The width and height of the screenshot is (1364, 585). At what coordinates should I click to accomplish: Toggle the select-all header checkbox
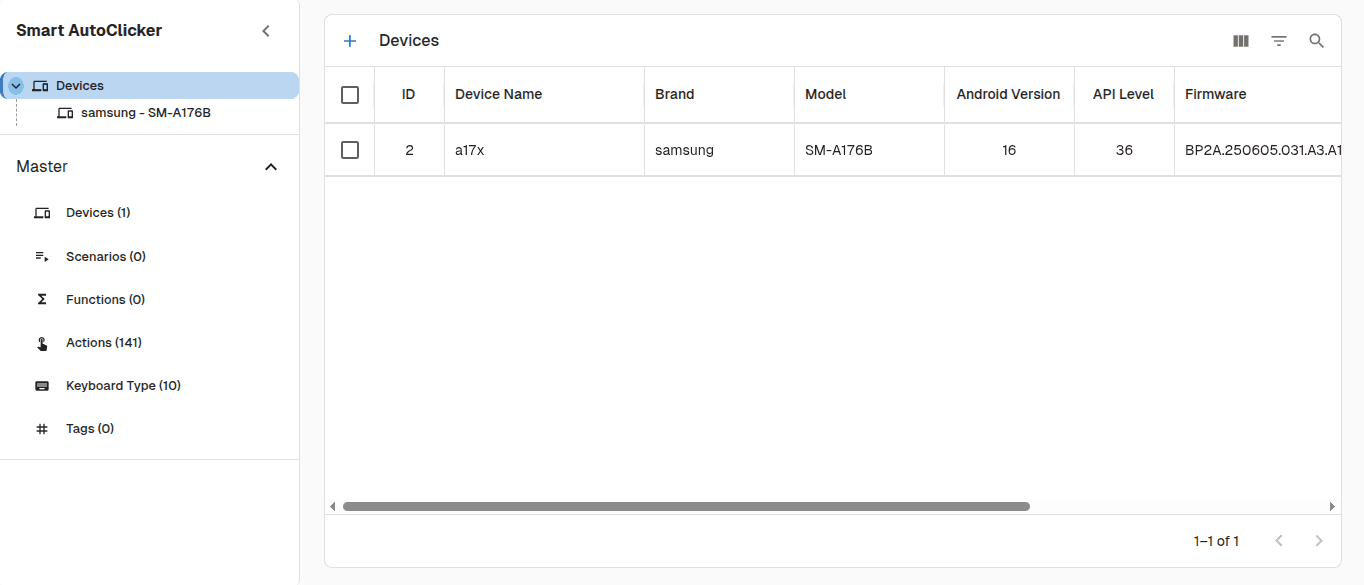click(x=350, y=95)
